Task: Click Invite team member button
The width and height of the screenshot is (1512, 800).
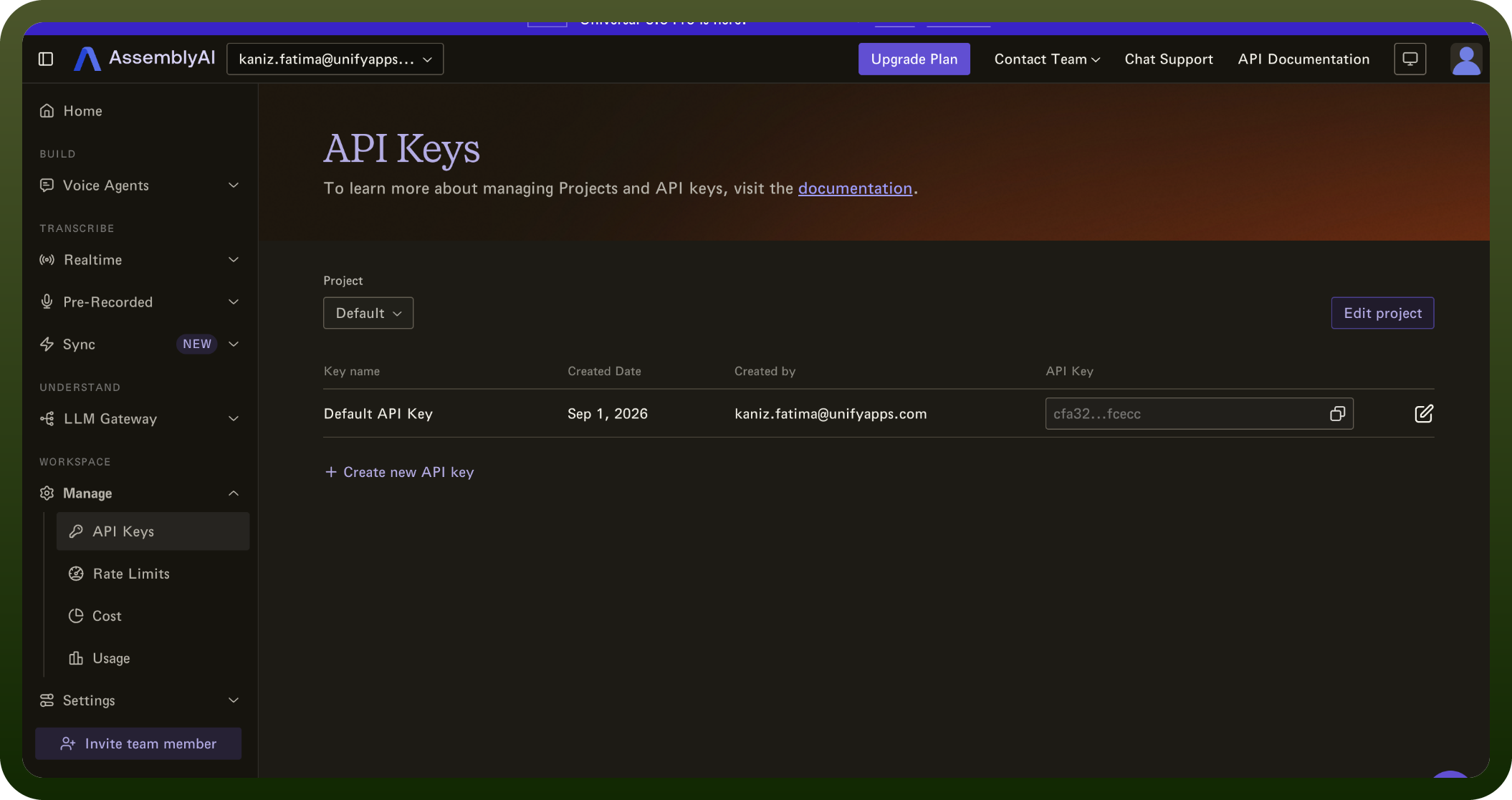Action: (138, 743)
